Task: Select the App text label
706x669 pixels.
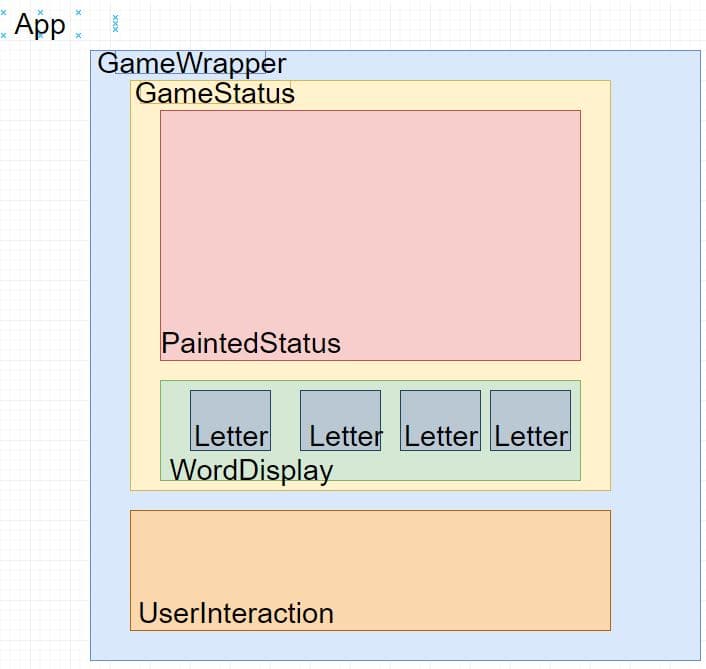Action: [x=40, y=25]
